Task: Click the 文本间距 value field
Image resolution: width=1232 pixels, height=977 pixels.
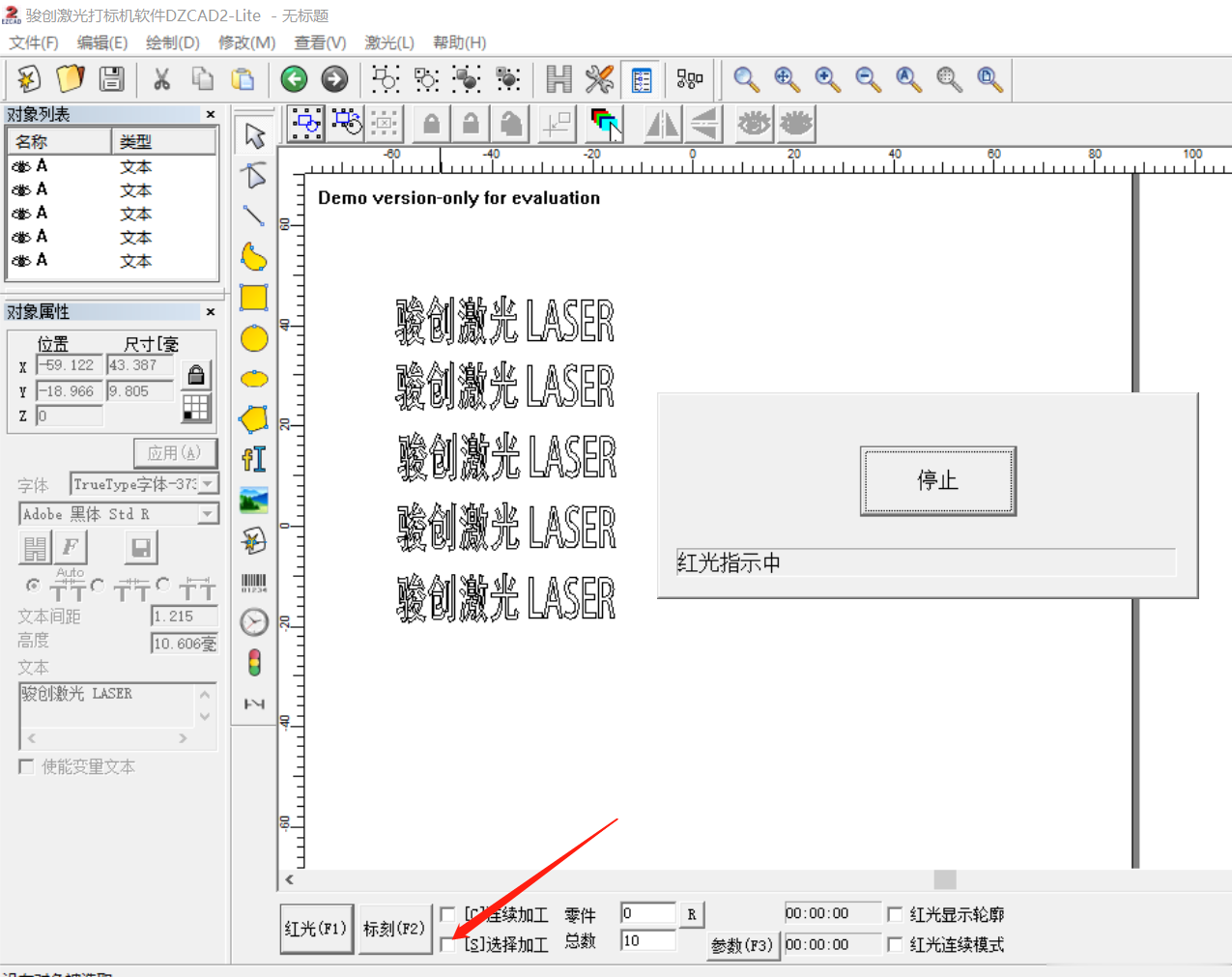Action: tap(184, 616)
